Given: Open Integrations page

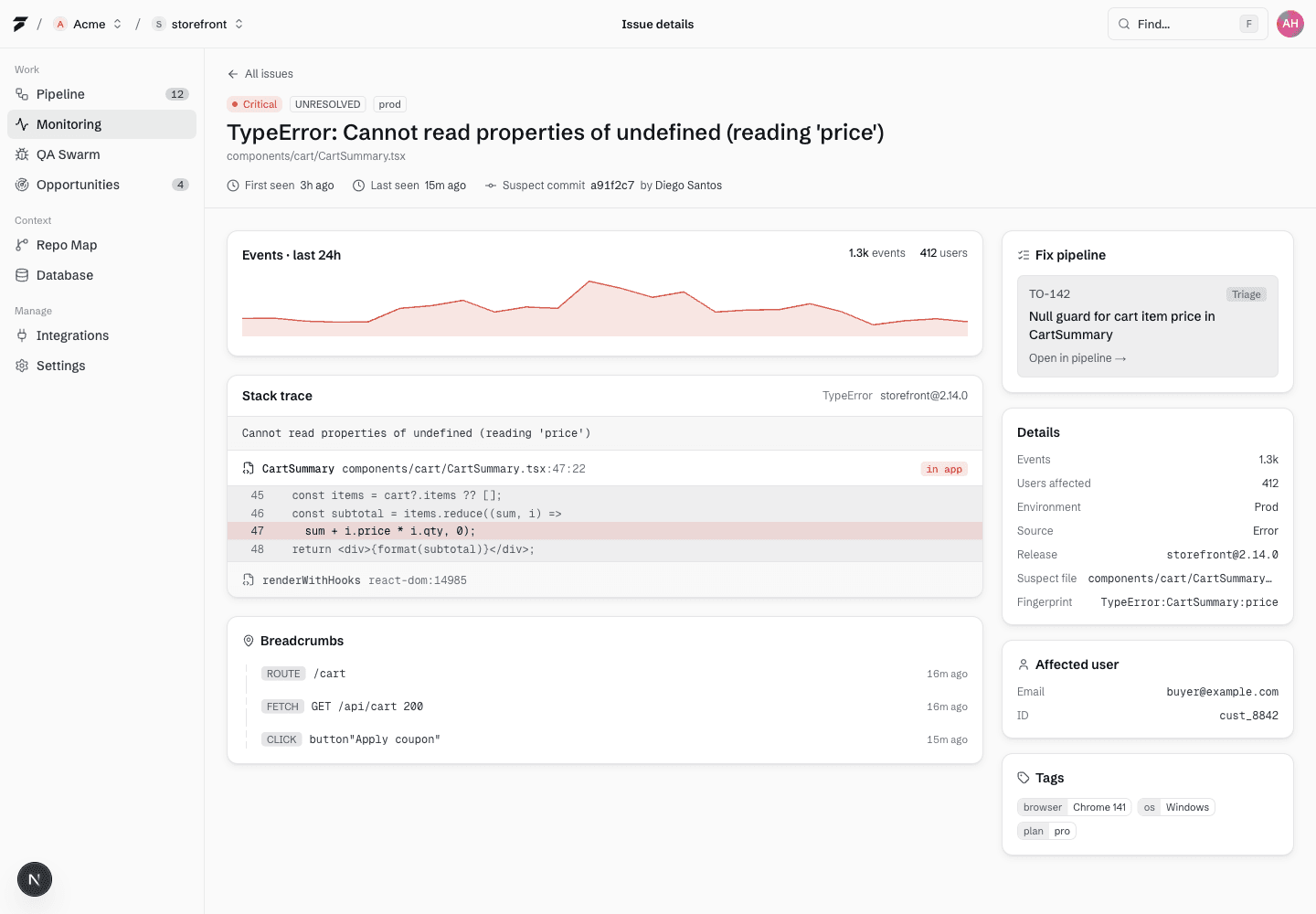Looking at the screenshot, I should (x=101, y=335).
